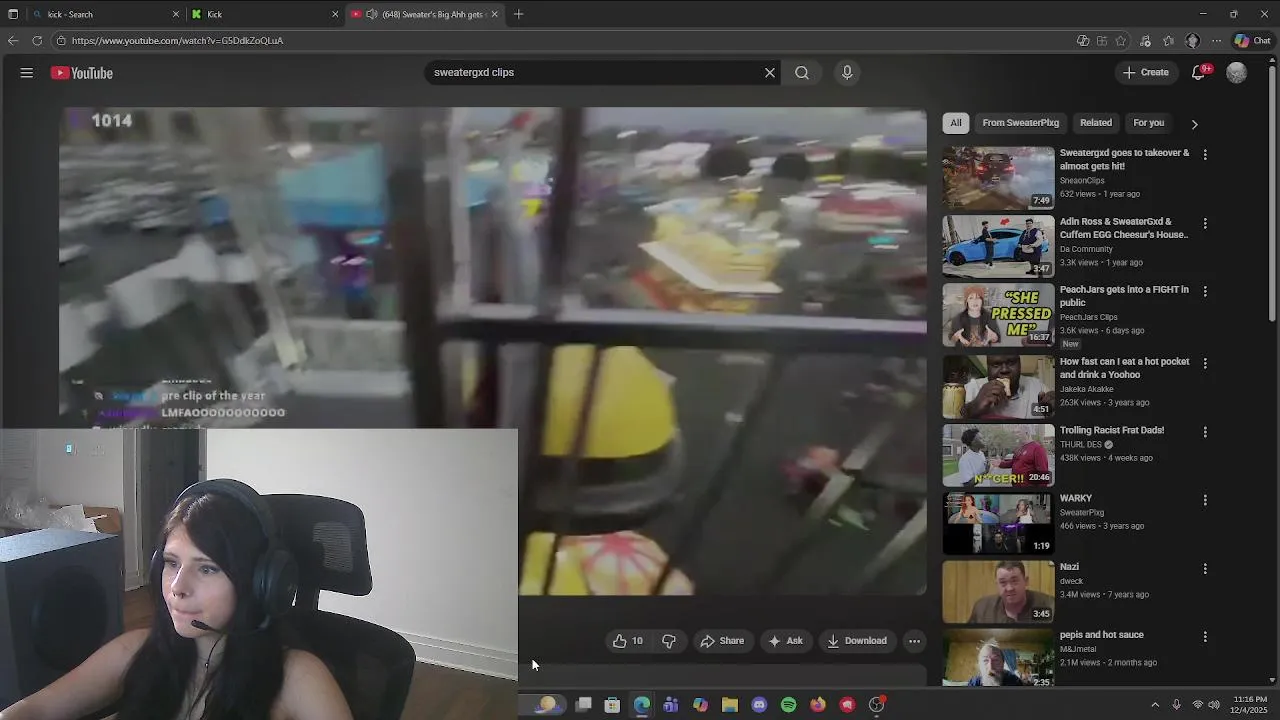1280x720 pixels.
Task: Open the YouTube notifications bell
Action: tap(1199, 72)
